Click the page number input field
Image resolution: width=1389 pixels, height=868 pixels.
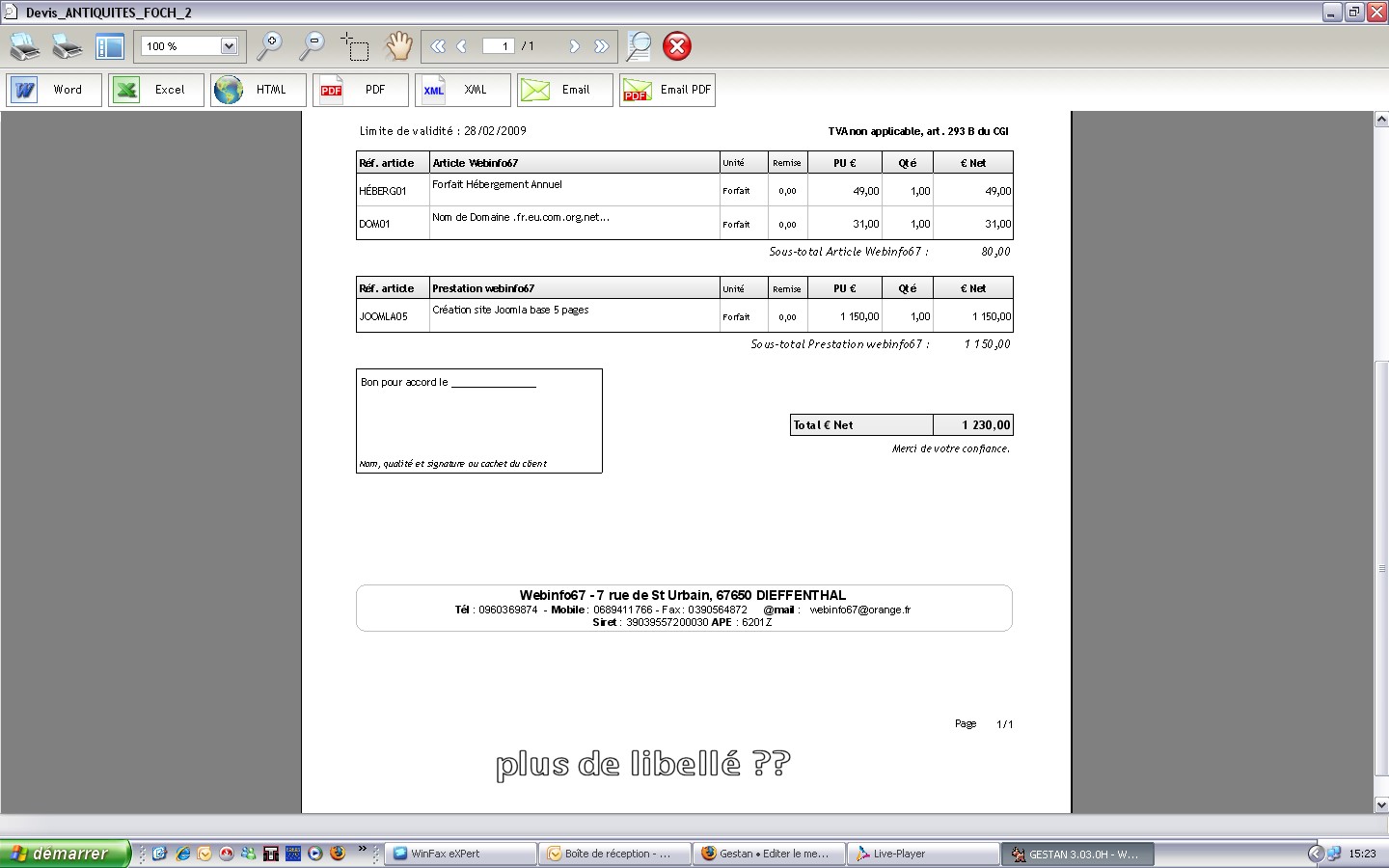(x=498, y=46)
